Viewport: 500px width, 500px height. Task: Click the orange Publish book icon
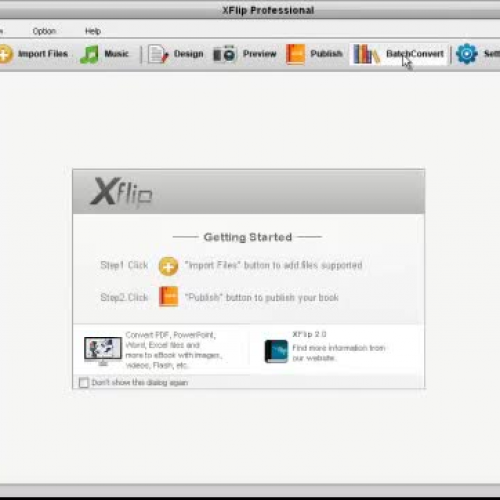click(295, 54)
